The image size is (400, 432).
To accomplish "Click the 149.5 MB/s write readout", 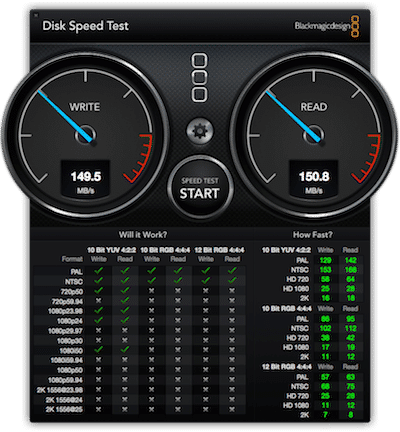I will [x=86, y=180].
